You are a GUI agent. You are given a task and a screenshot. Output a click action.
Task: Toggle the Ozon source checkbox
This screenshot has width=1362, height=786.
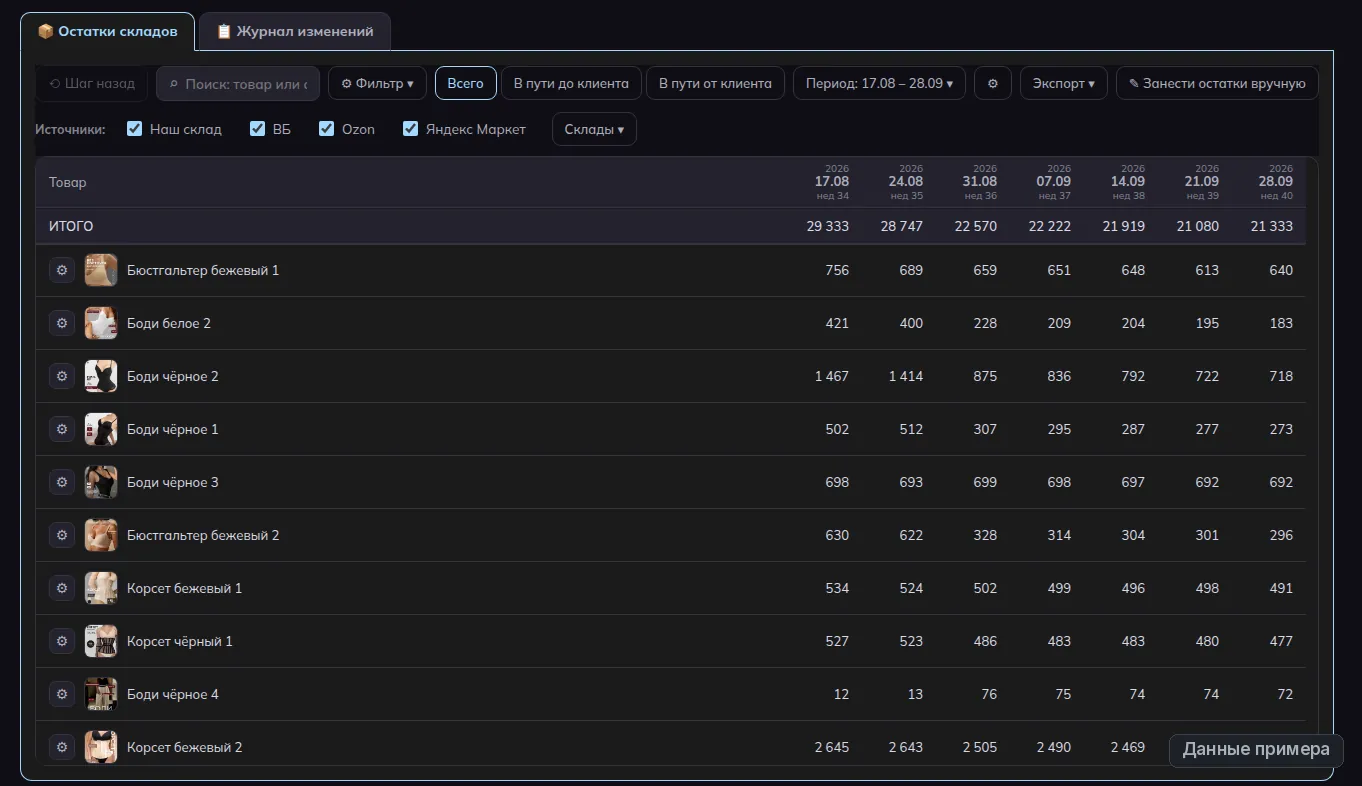[x=326, y=129]
